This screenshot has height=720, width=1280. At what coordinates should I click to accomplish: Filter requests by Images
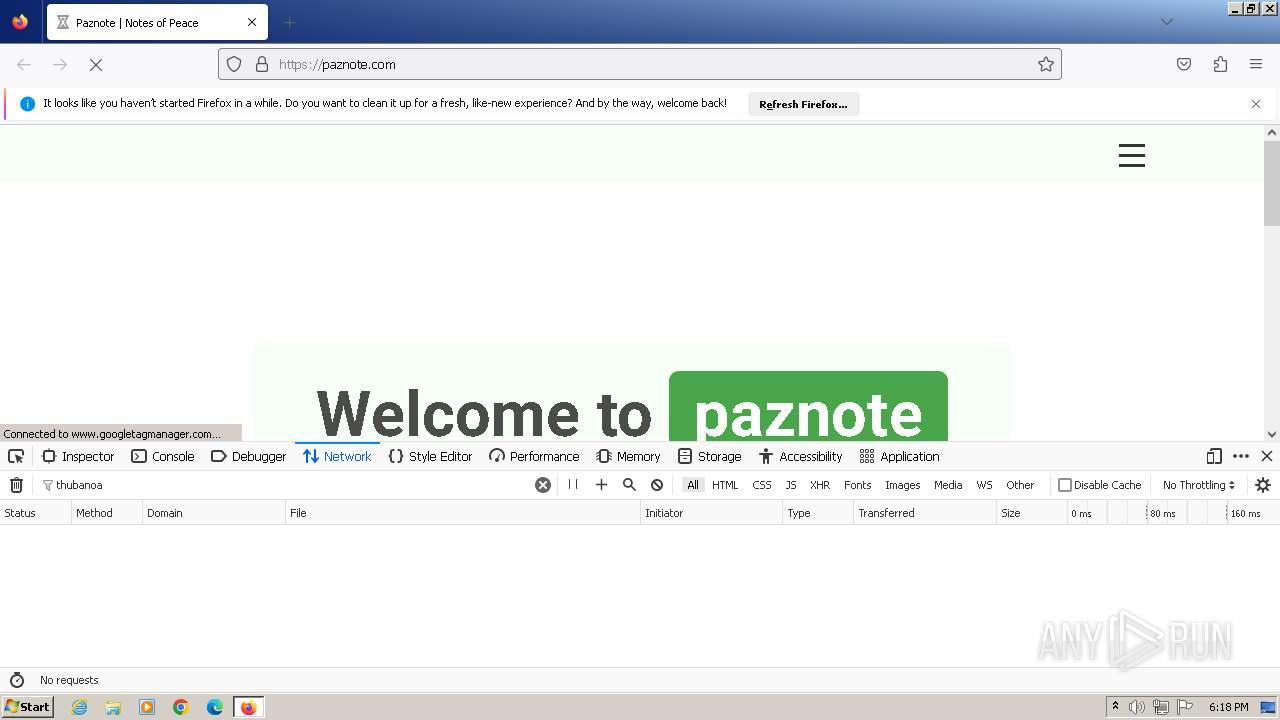903,485
